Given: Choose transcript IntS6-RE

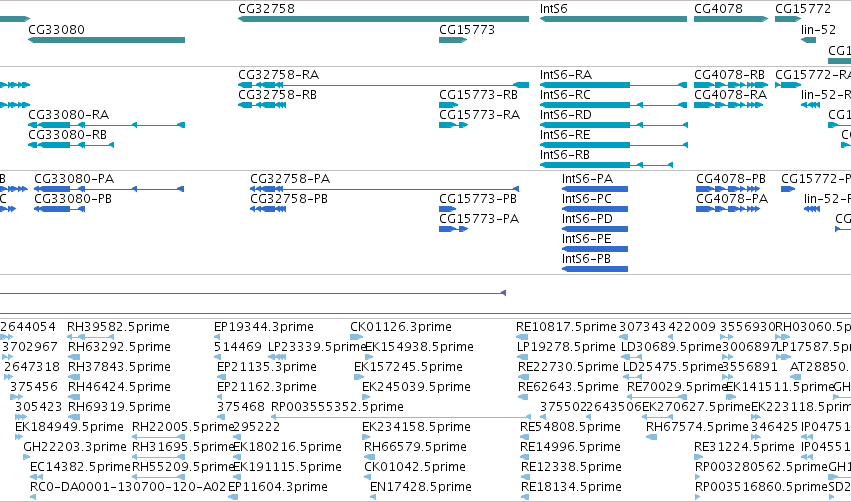Looking at the screenshot, I should point(566,135).
